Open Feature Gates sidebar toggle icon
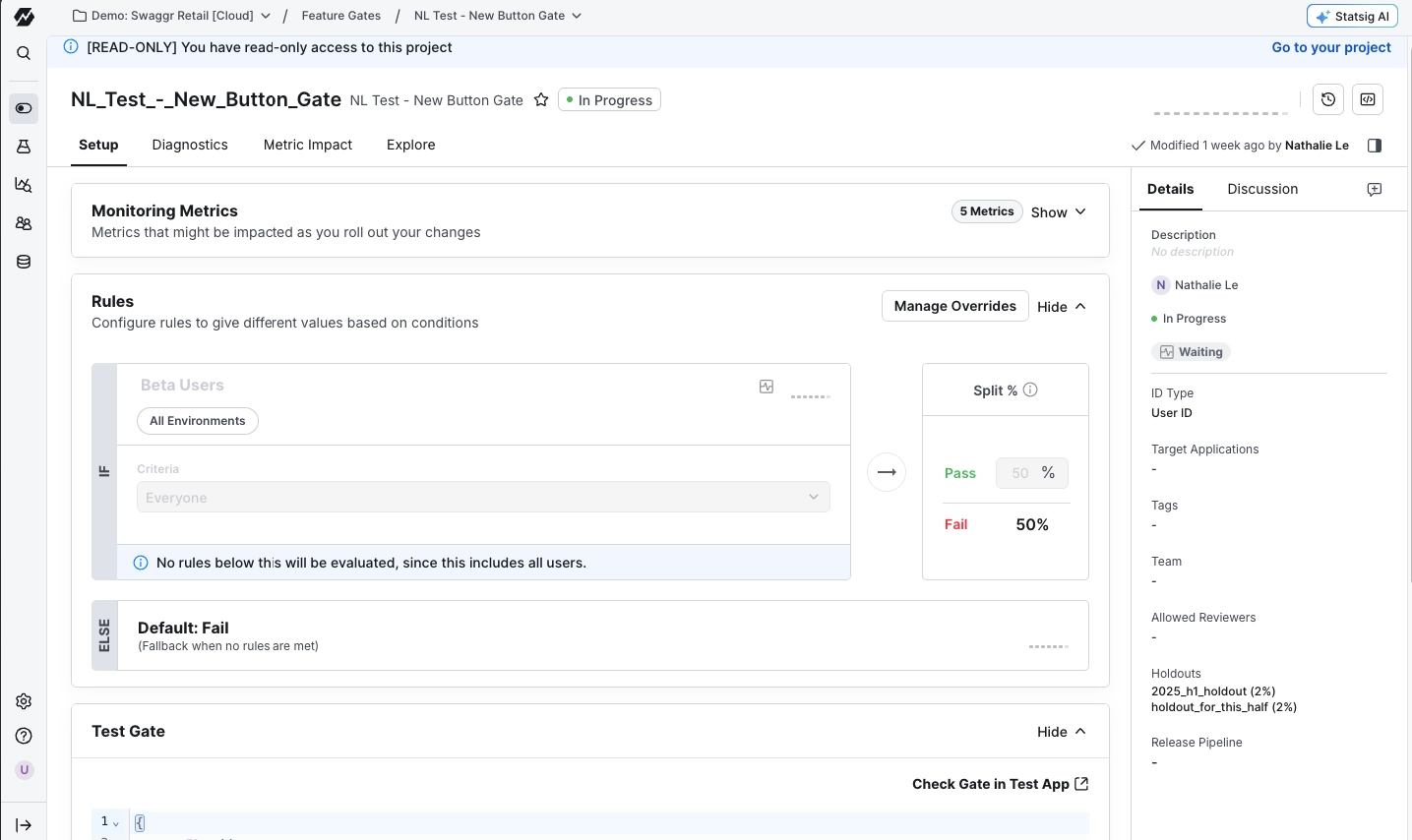 [x=24, y=108]
